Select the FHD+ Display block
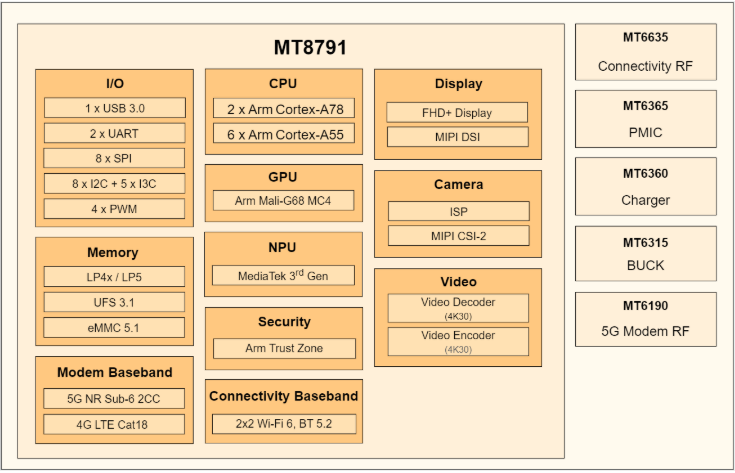Image resolution: width=735 pixels, height=473 pixels. click(458, 112)
